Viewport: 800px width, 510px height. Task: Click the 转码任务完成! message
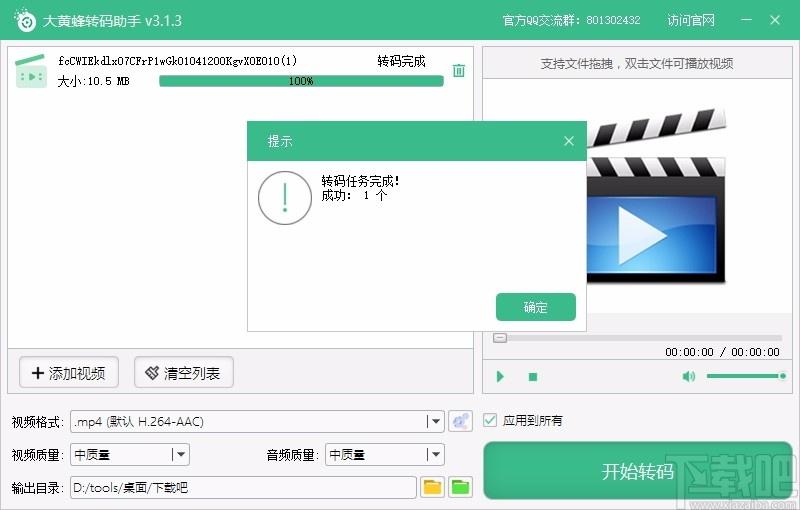click(x=360, y=181)
